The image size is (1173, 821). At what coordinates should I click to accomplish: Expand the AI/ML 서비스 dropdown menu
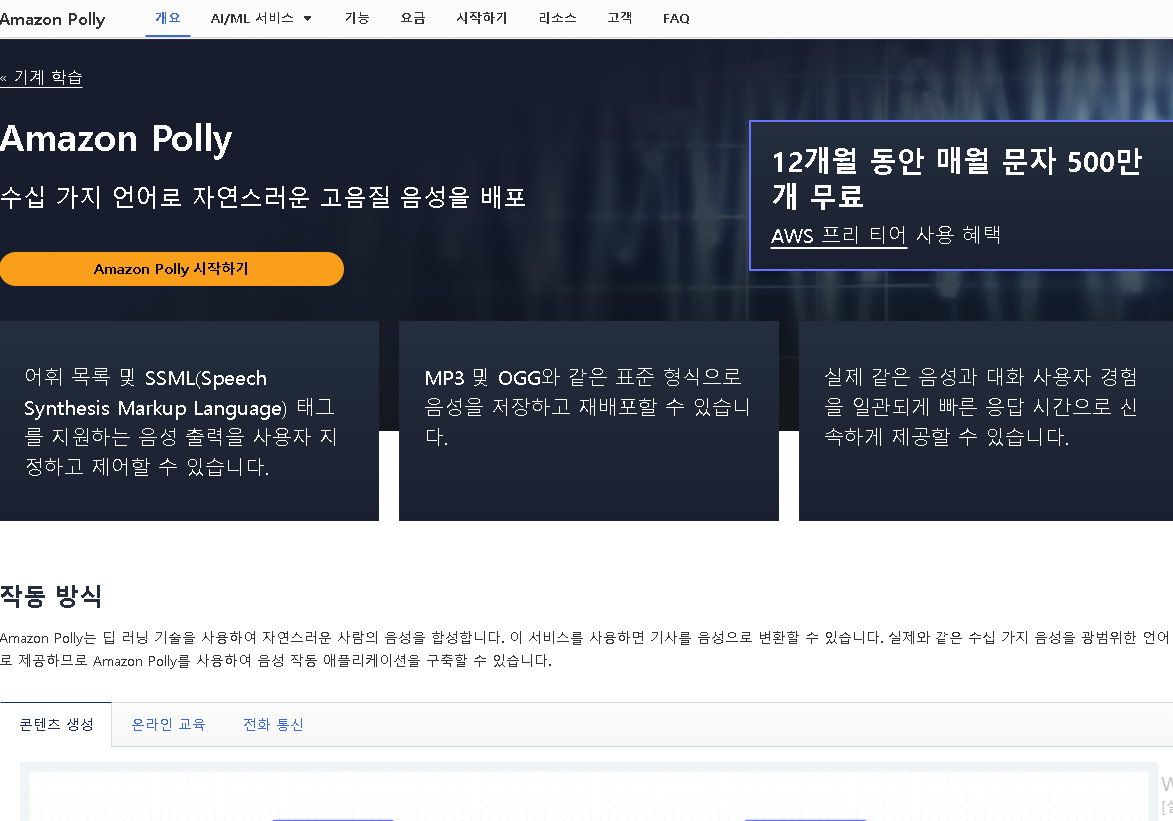pyautogui.click(x=260, y=18)
